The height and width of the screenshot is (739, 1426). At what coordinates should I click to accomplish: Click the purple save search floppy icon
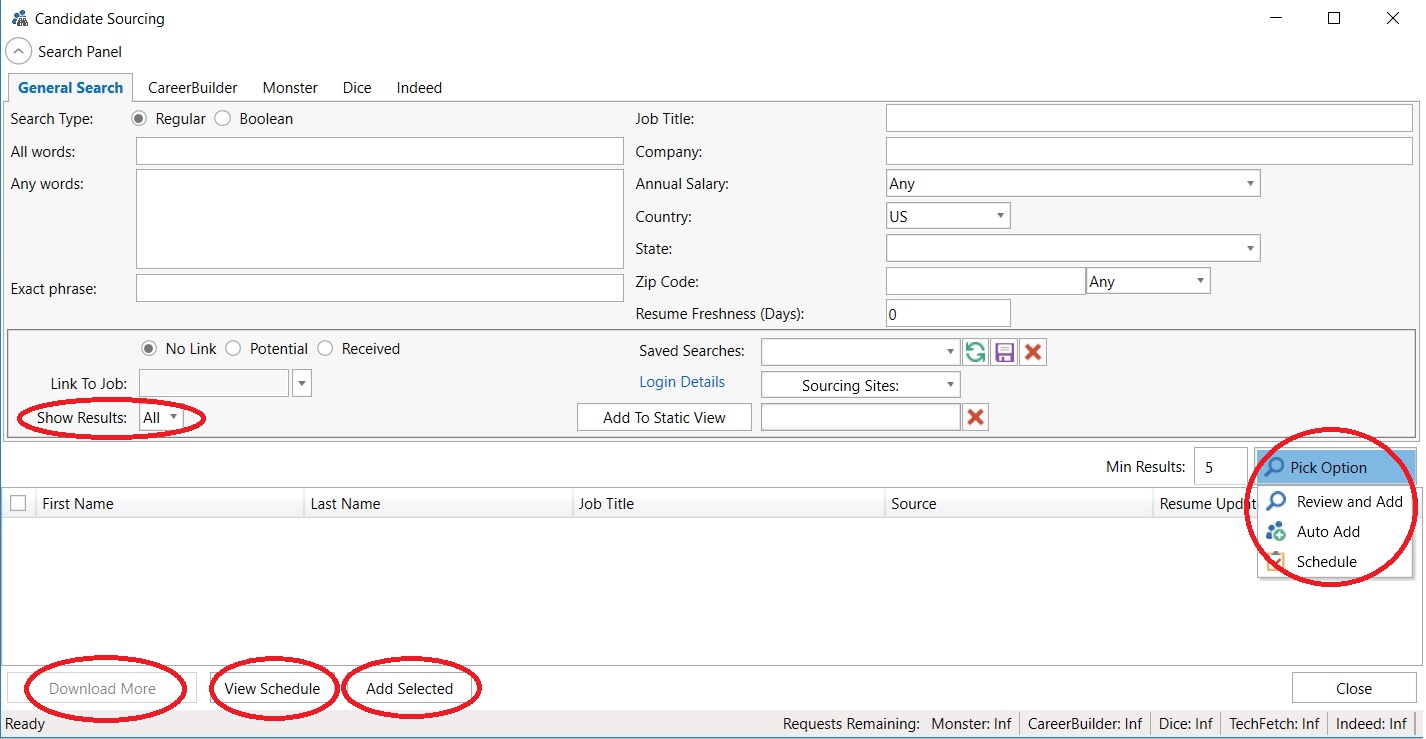[1004, 352]
